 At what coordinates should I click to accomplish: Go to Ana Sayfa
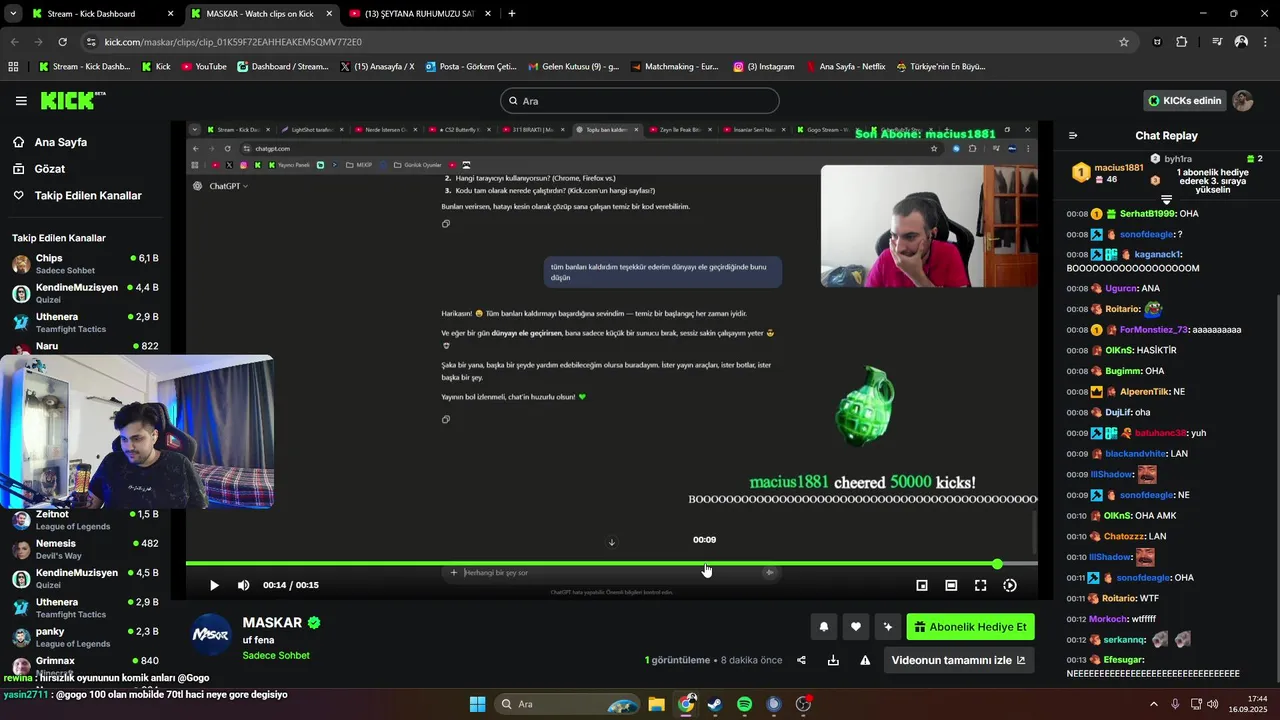point(60,142)
